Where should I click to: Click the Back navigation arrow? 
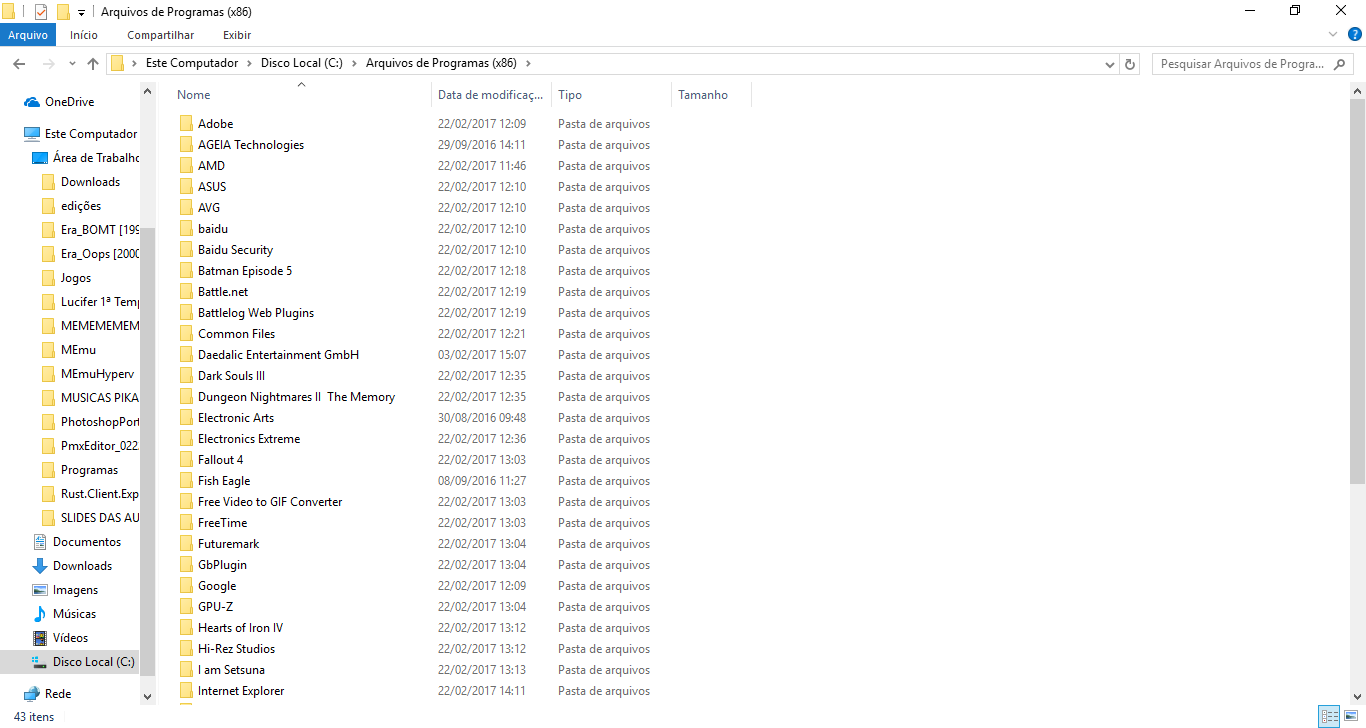19,64
